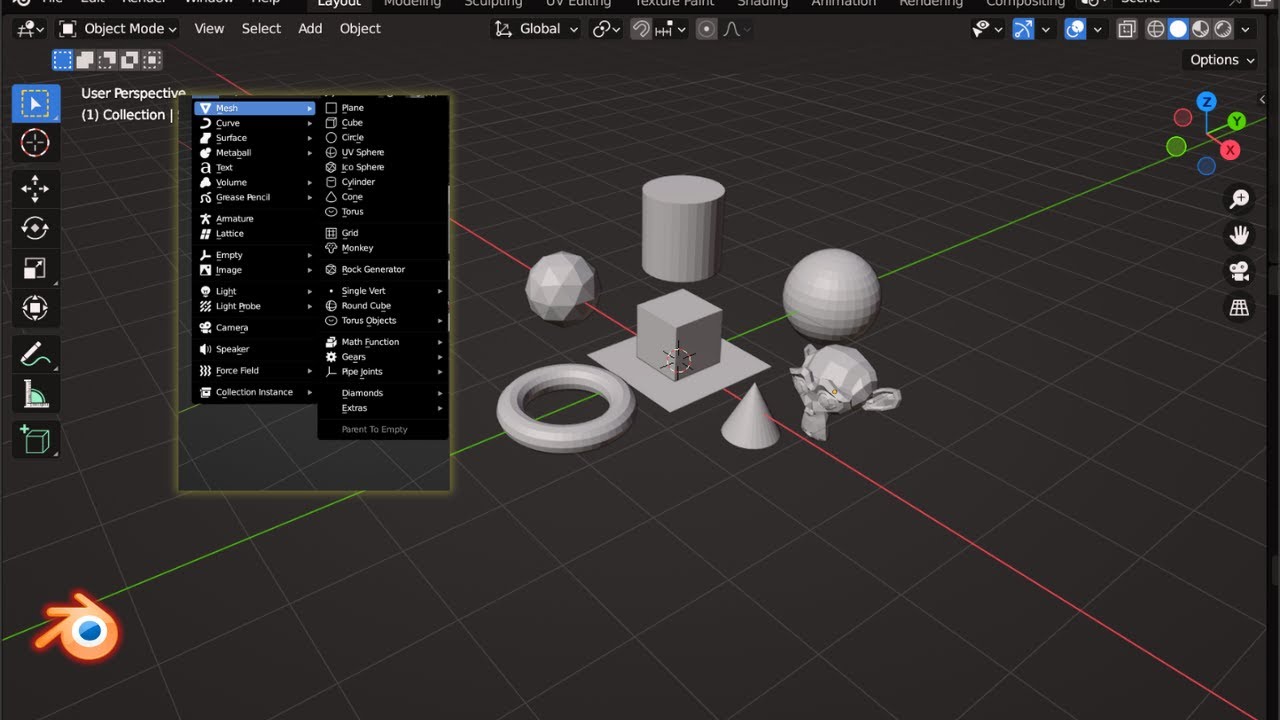Toggle X-ray mode
The height and width of the screenshot is (720, 1280).
click(1127, 29)
